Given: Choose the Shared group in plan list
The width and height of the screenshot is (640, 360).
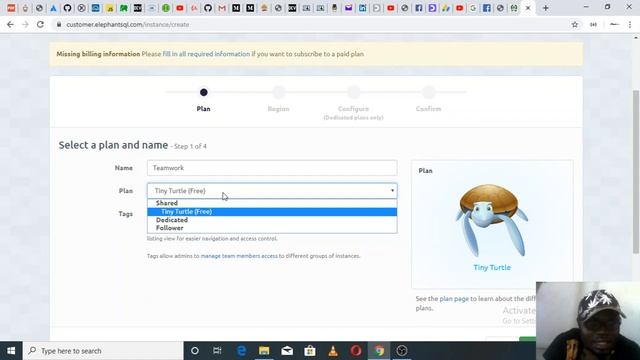Looking at the screenshot, I should [x=167, y=203].
